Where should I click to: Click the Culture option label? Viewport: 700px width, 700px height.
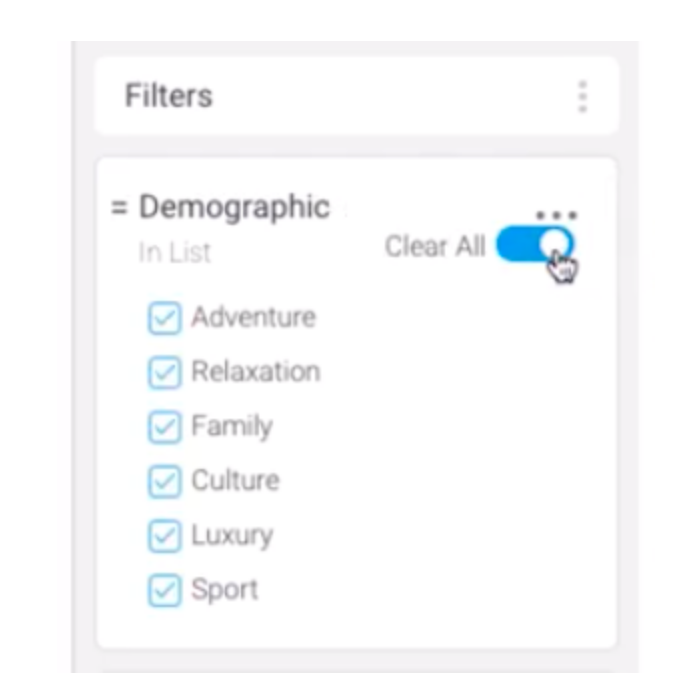coord(236,481)
